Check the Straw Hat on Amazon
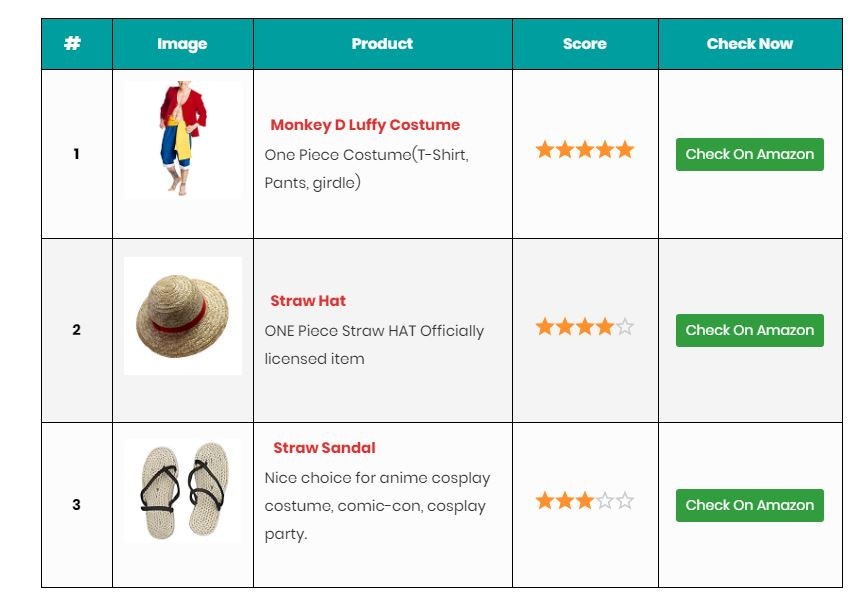The height and width of the screenshot is (592, 858). pos(749,330)
